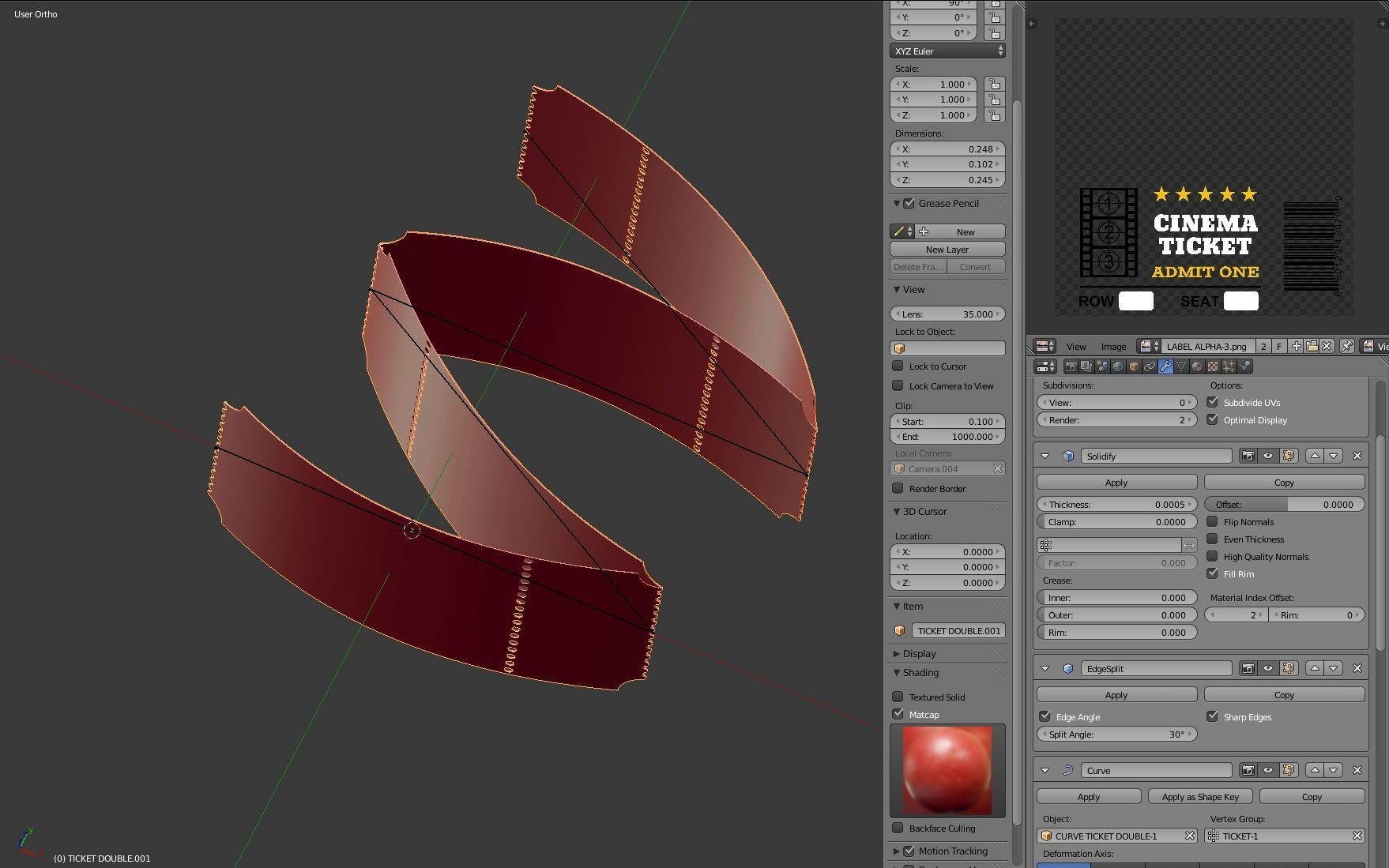This screenshot has width=1389, height=868.
Task: Open the UV editor type selector
Action: tap(1045, 346)
